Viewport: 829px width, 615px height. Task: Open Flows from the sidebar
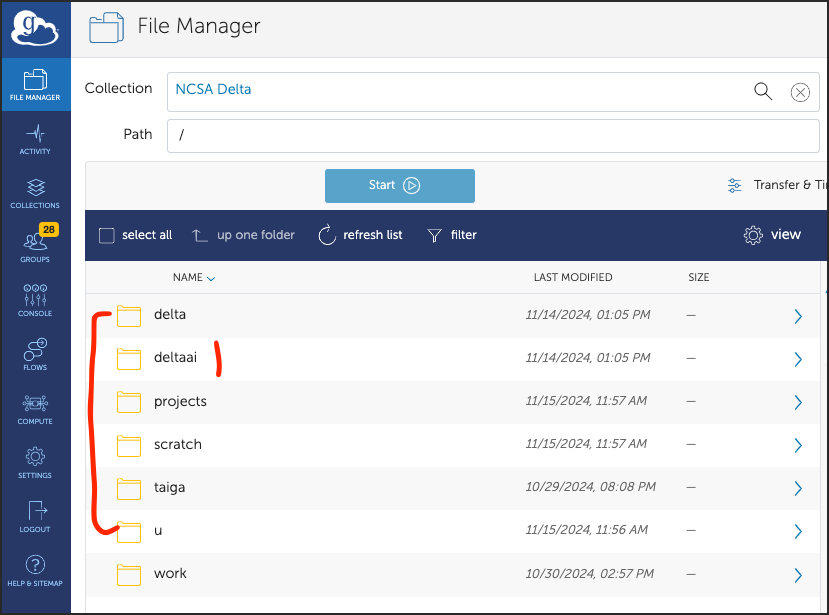[35, 354]
